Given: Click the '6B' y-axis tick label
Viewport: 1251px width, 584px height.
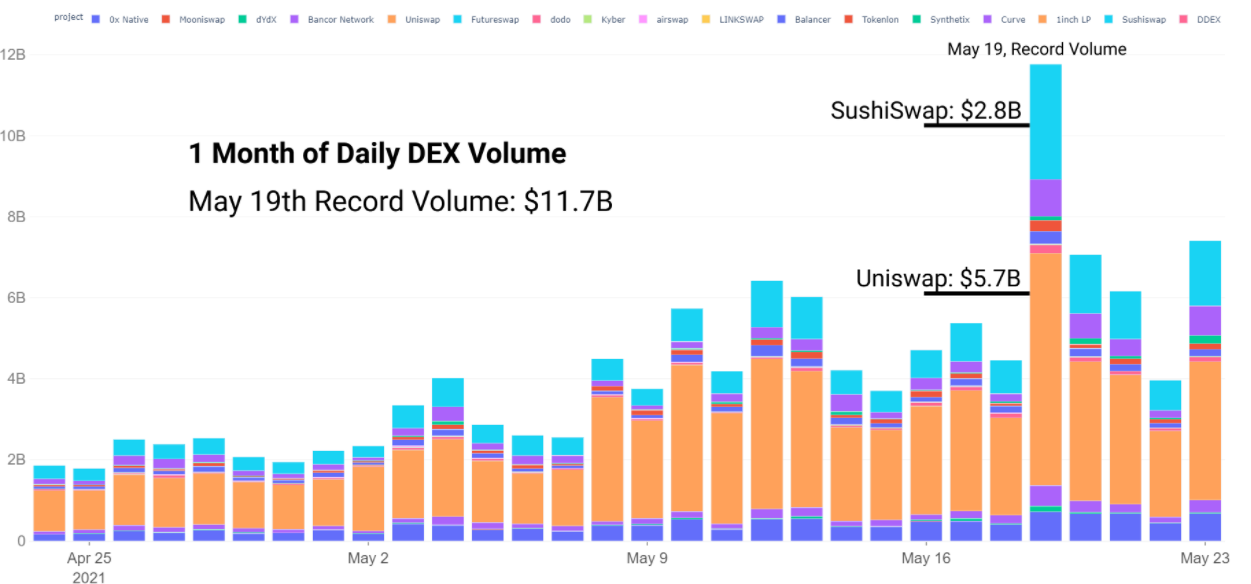Looking at the screenshot, I should (x=15, y=298).
